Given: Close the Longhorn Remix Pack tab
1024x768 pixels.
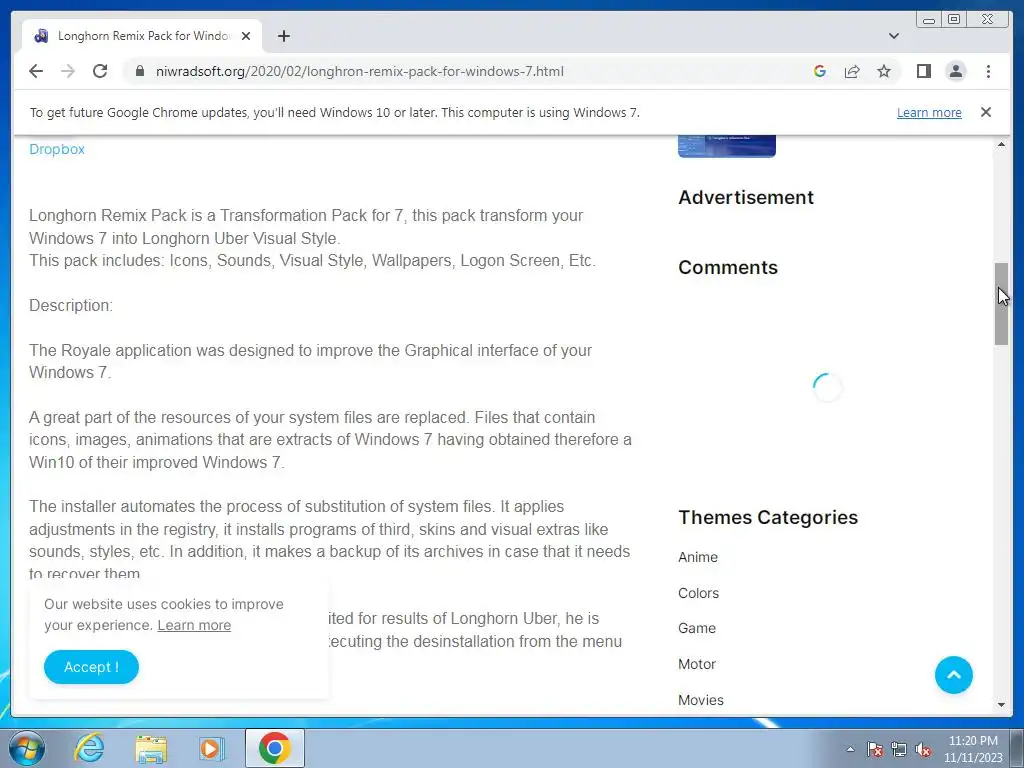Looking at the screenshot, I should click(x=246, y=36).
